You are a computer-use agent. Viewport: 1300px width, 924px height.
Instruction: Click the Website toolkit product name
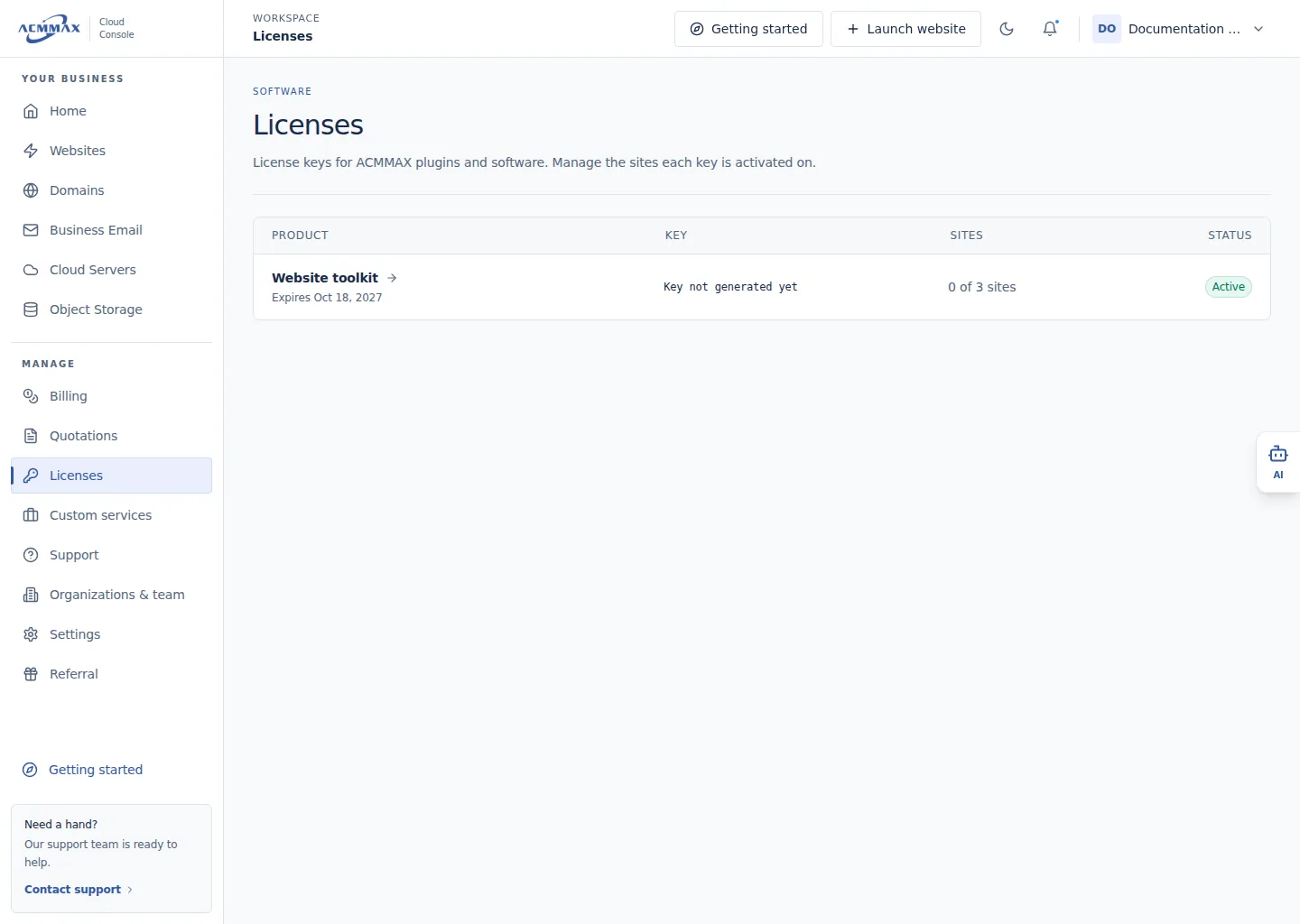pos(325,278)
